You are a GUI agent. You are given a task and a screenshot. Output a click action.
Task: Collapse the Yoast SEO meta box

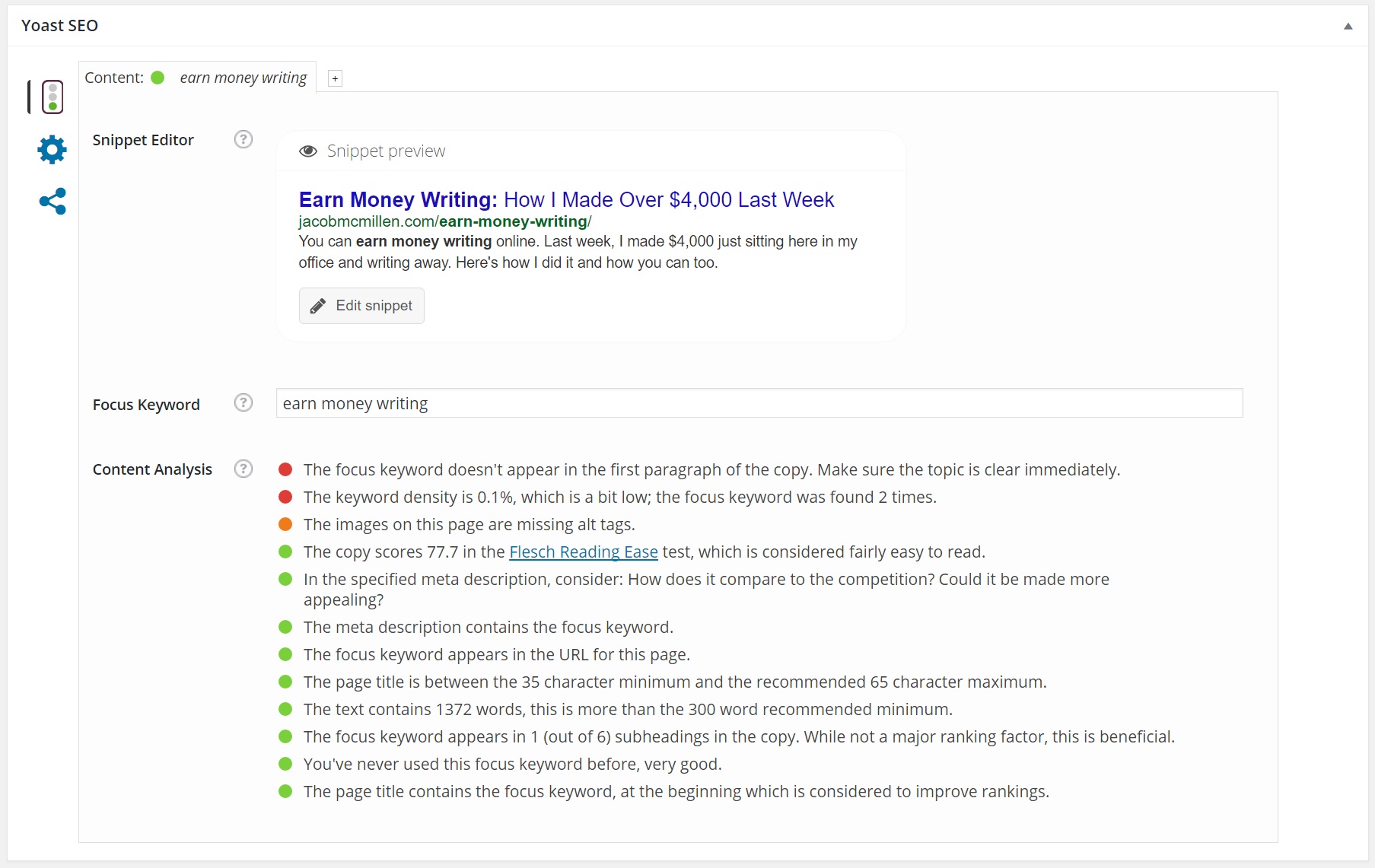click(x=1348, y=26)
